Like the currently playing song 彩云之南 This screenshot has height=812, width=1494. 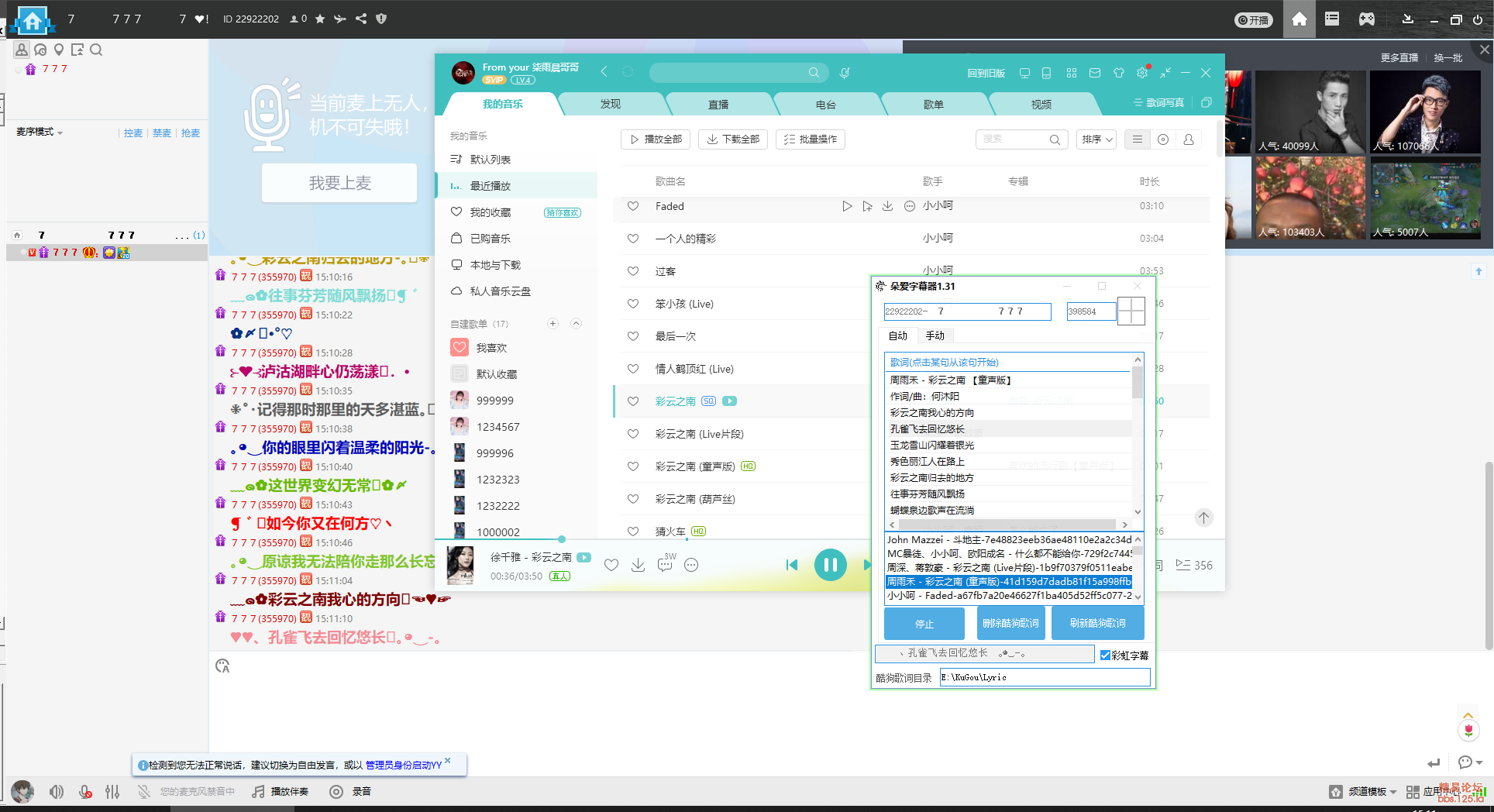tap(611, 565)
